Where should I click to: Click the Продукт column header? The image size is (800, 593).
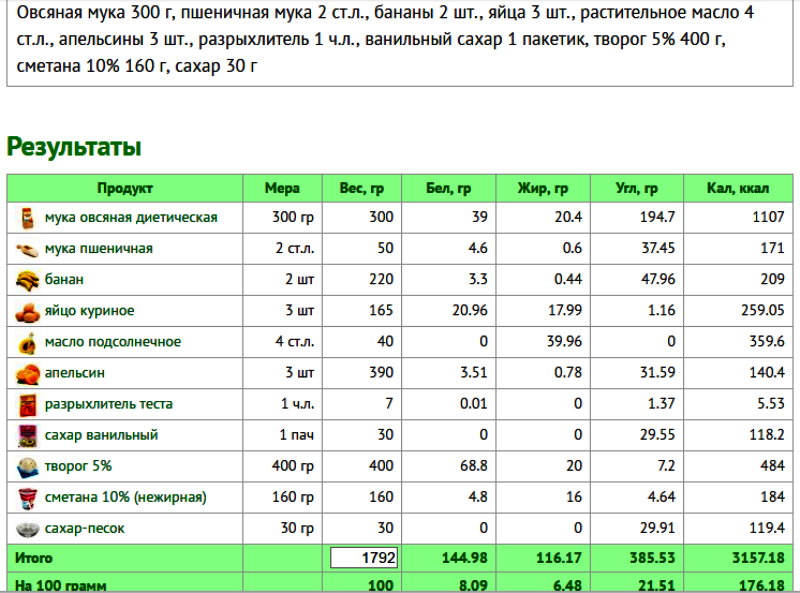[125, 188]
